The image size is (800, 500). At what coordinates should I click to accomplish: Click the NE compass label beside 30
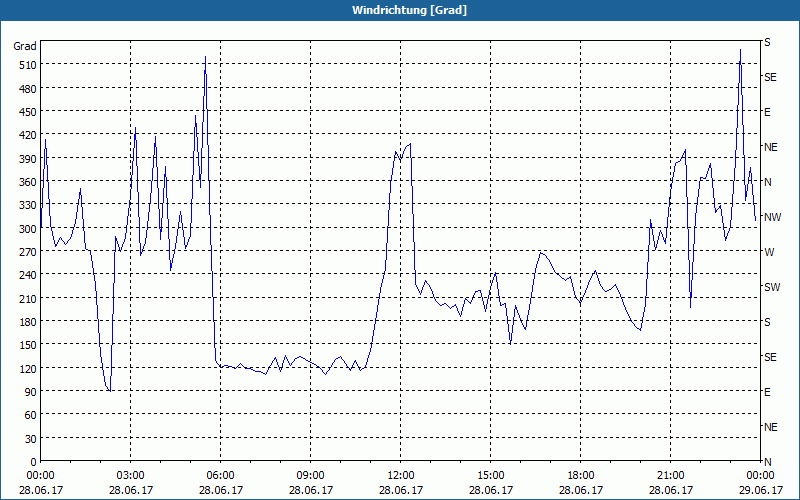[x=771, y=427]
